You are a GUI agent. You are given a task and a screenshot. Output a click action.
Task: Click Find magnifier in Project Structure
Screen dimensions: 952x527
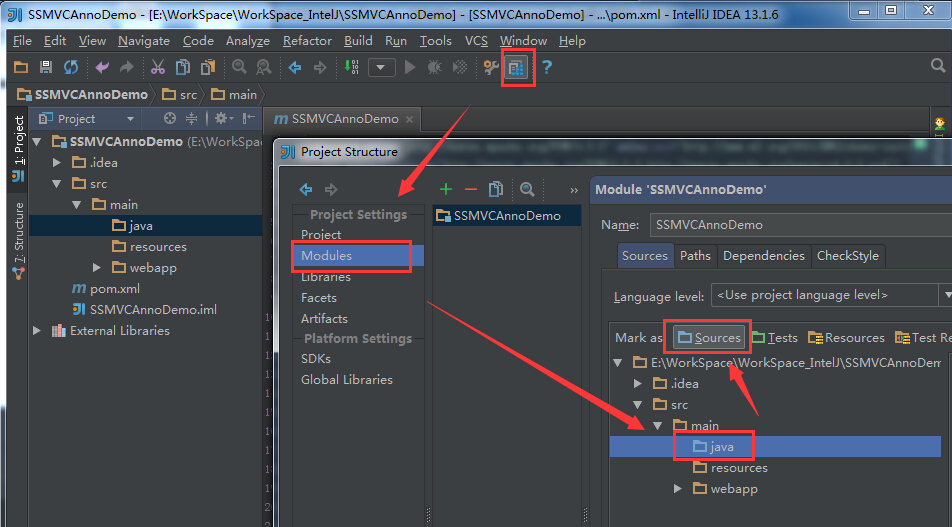(528, 189)
